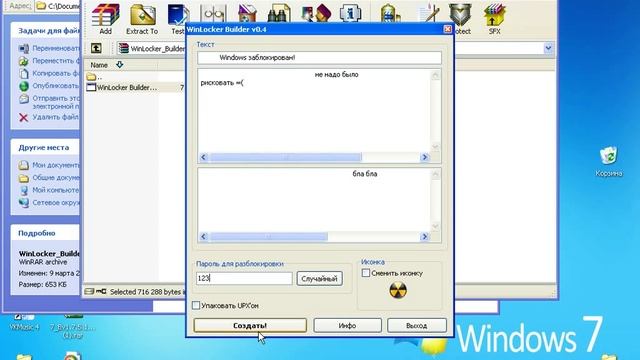
Task: Click the VirusScan icon in WinRAR toolbar
Action: [x=390, y=13]
